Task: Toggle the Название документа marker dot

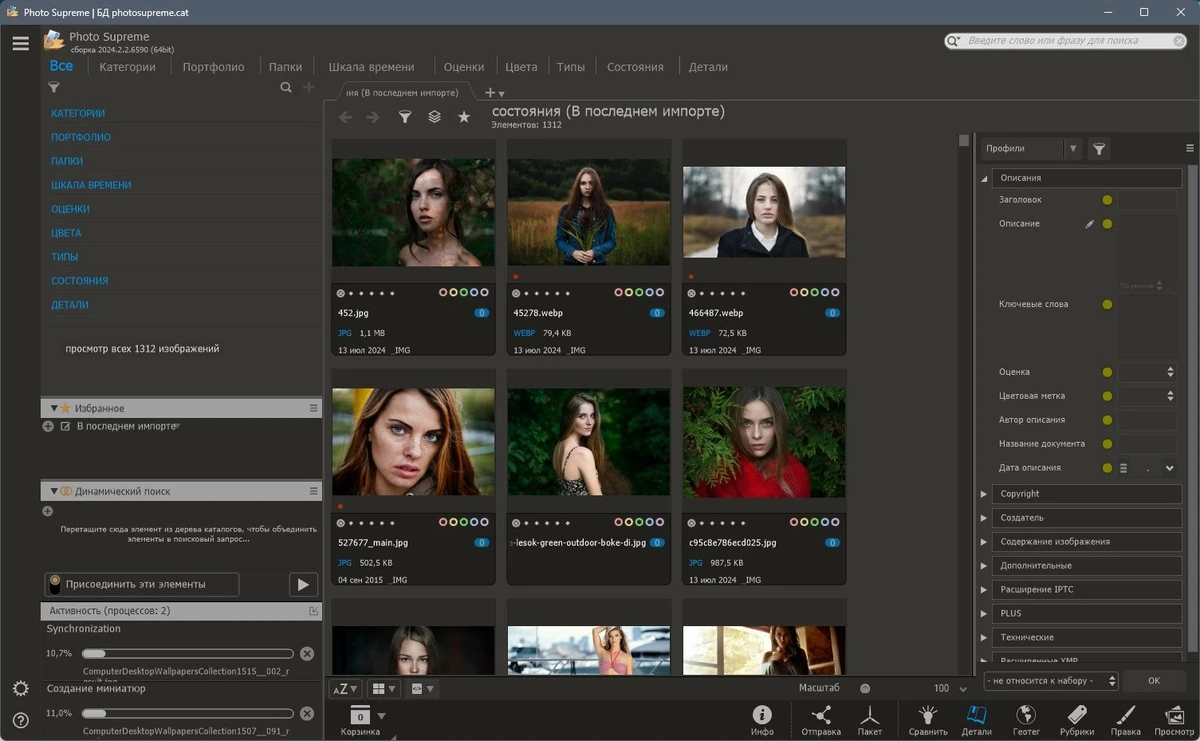Action: (x=1107, y=444)
